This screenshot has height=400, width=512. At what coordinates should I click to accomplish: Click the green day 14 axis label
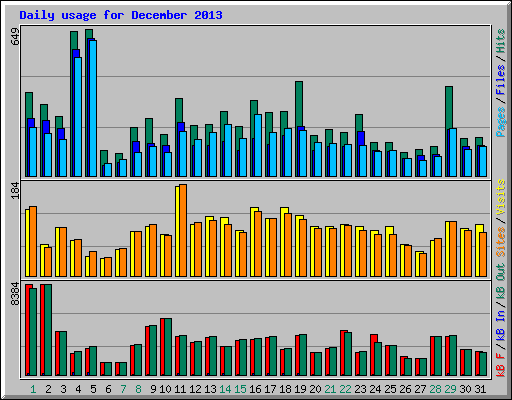pos(225,389)
